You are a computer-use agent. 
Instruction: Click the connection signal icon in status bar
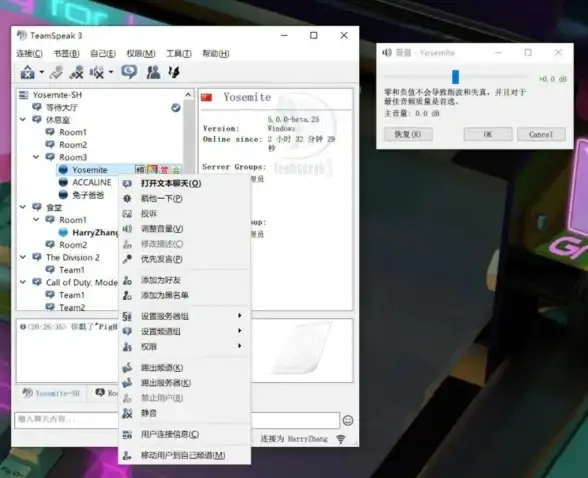(x=340, y=439)
